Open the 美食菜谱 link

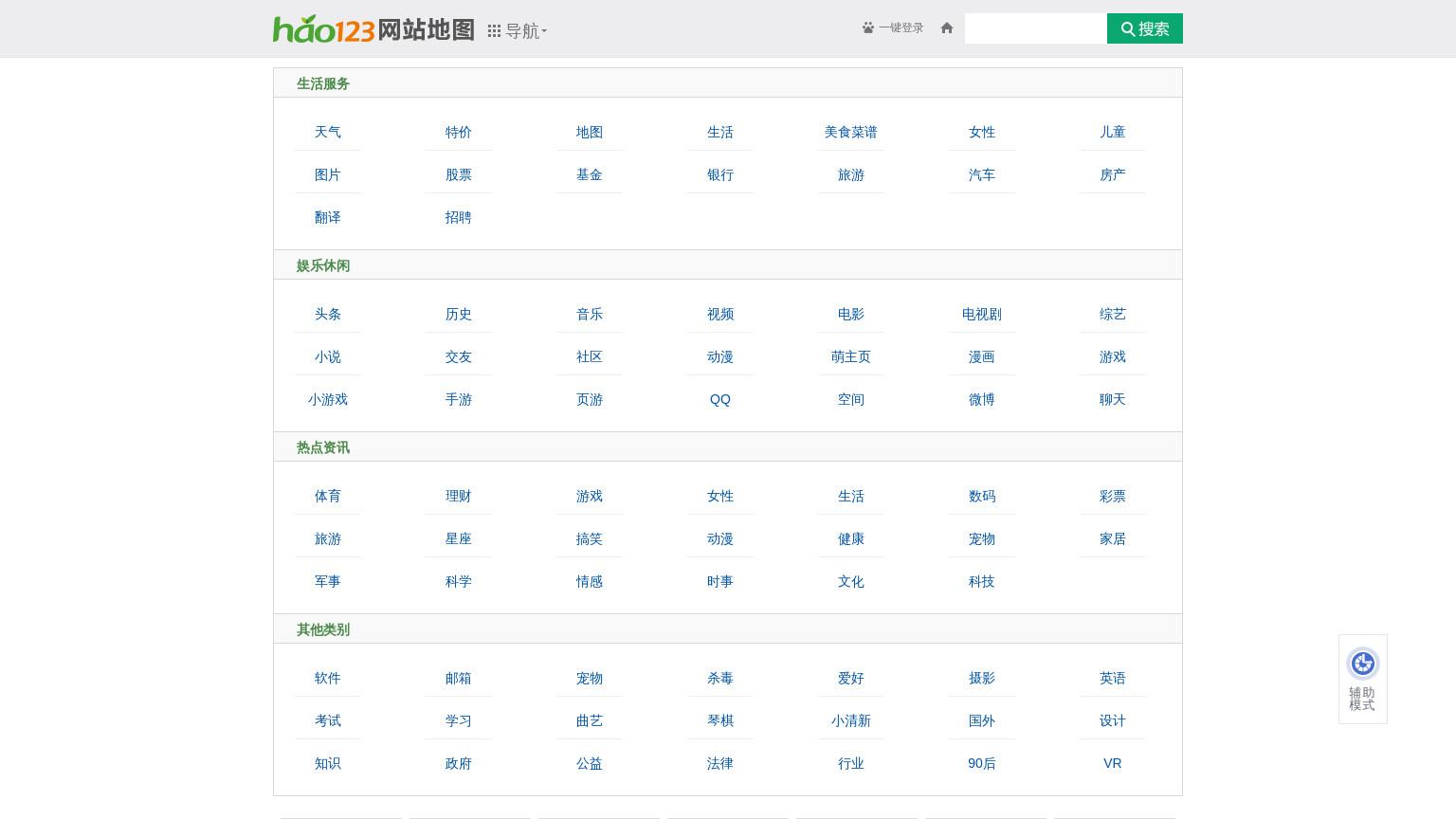click(x=851, y=132)
